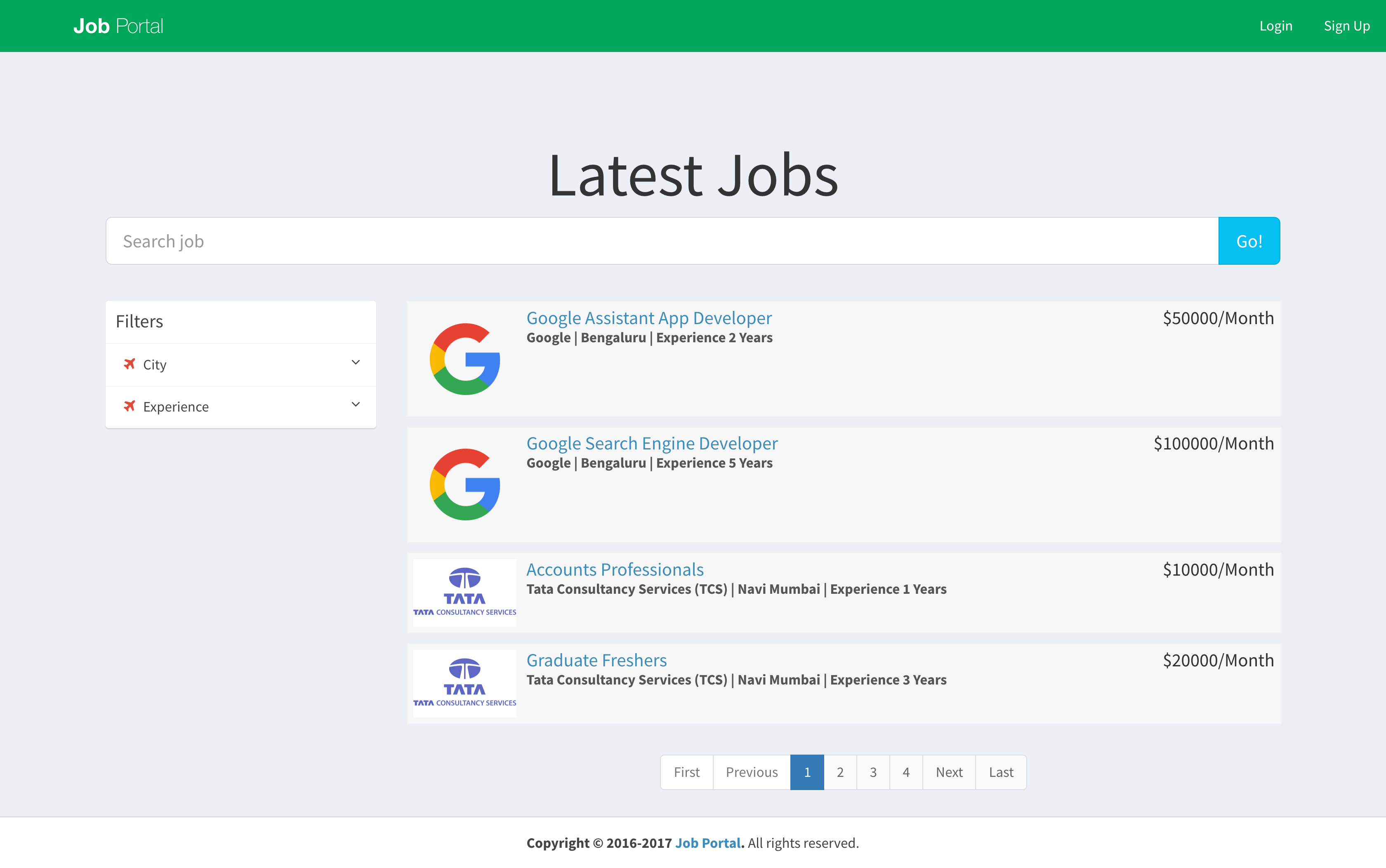The height and width of the screenshot is (868, 1386).
Task: Go to page 4 of results
Action: coord(905,772)
